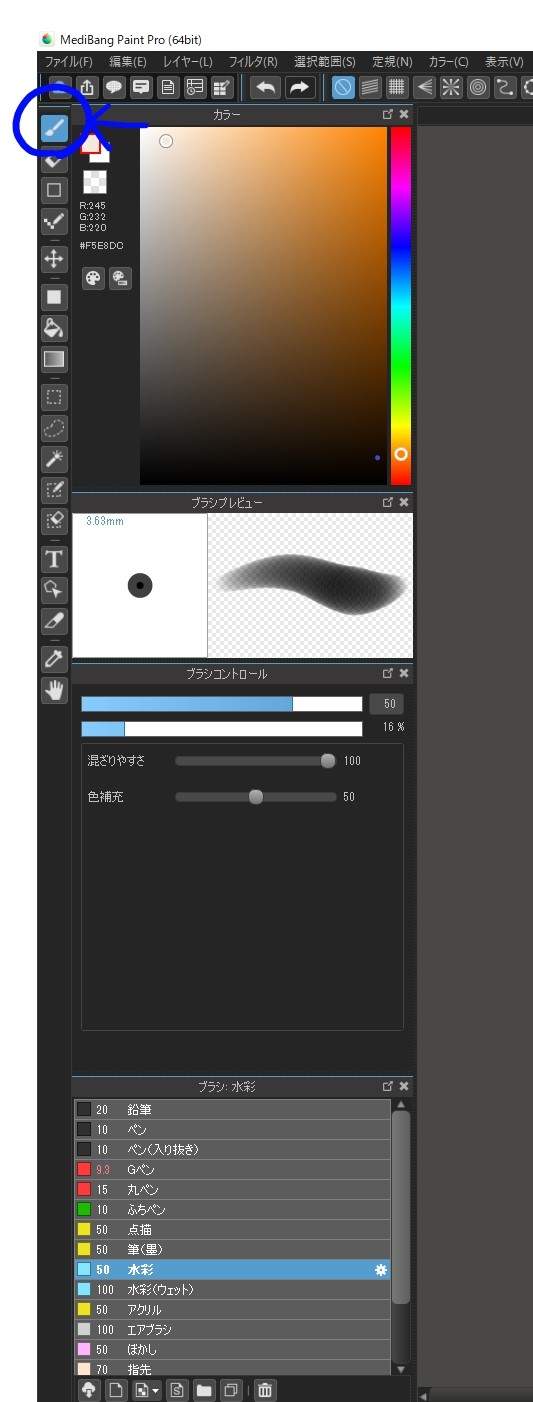Enable curve snap
The height and width of the screenshot is (1402, 533).
[505, 87]
